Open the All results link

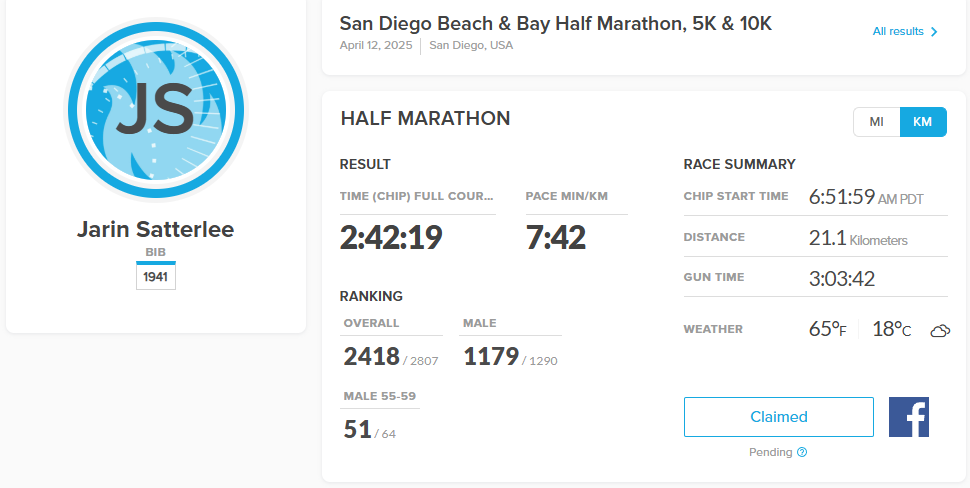click(x=898, y=32)
